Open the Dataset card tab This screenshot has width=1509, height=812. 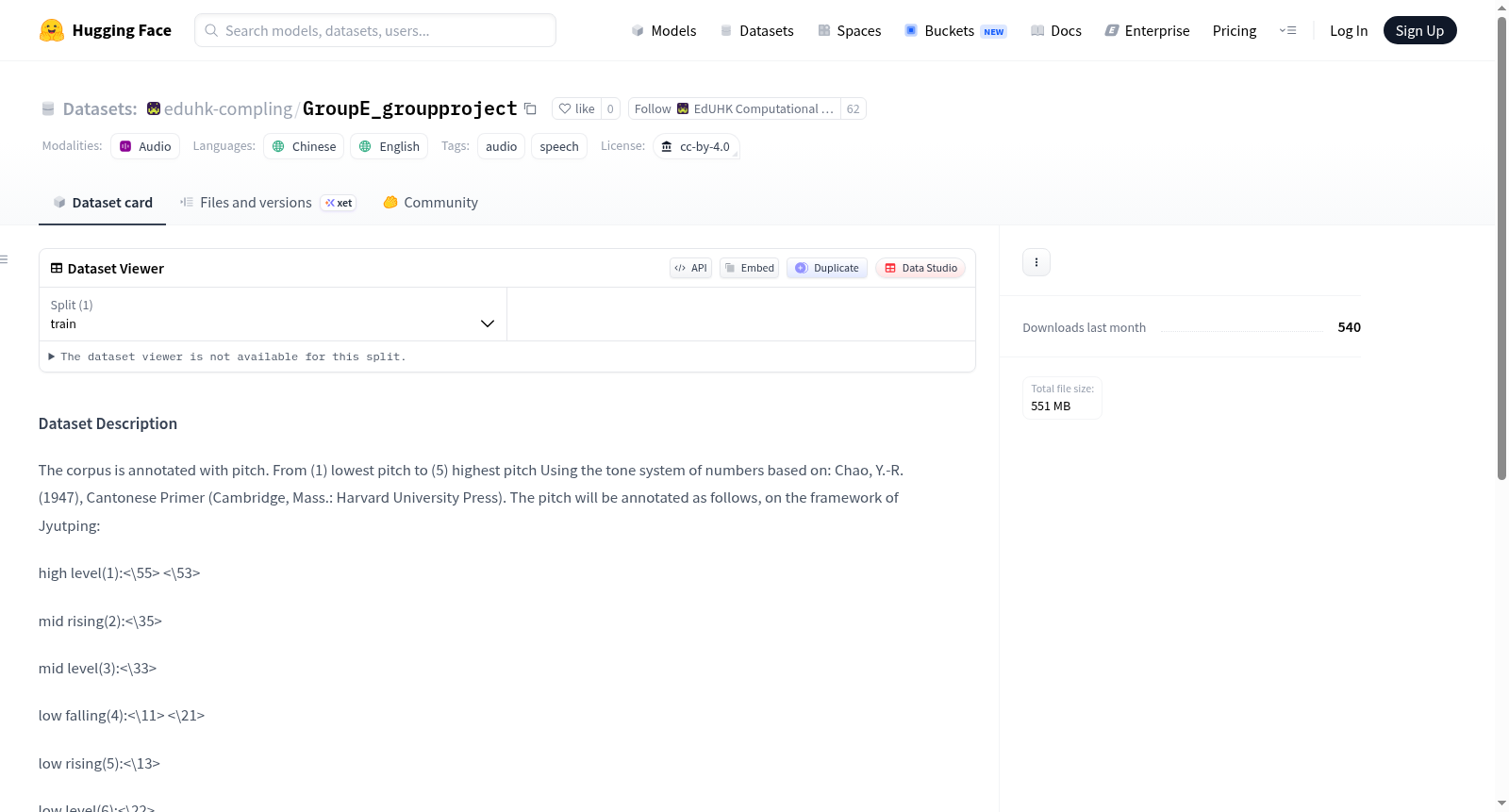pos(102,203)
